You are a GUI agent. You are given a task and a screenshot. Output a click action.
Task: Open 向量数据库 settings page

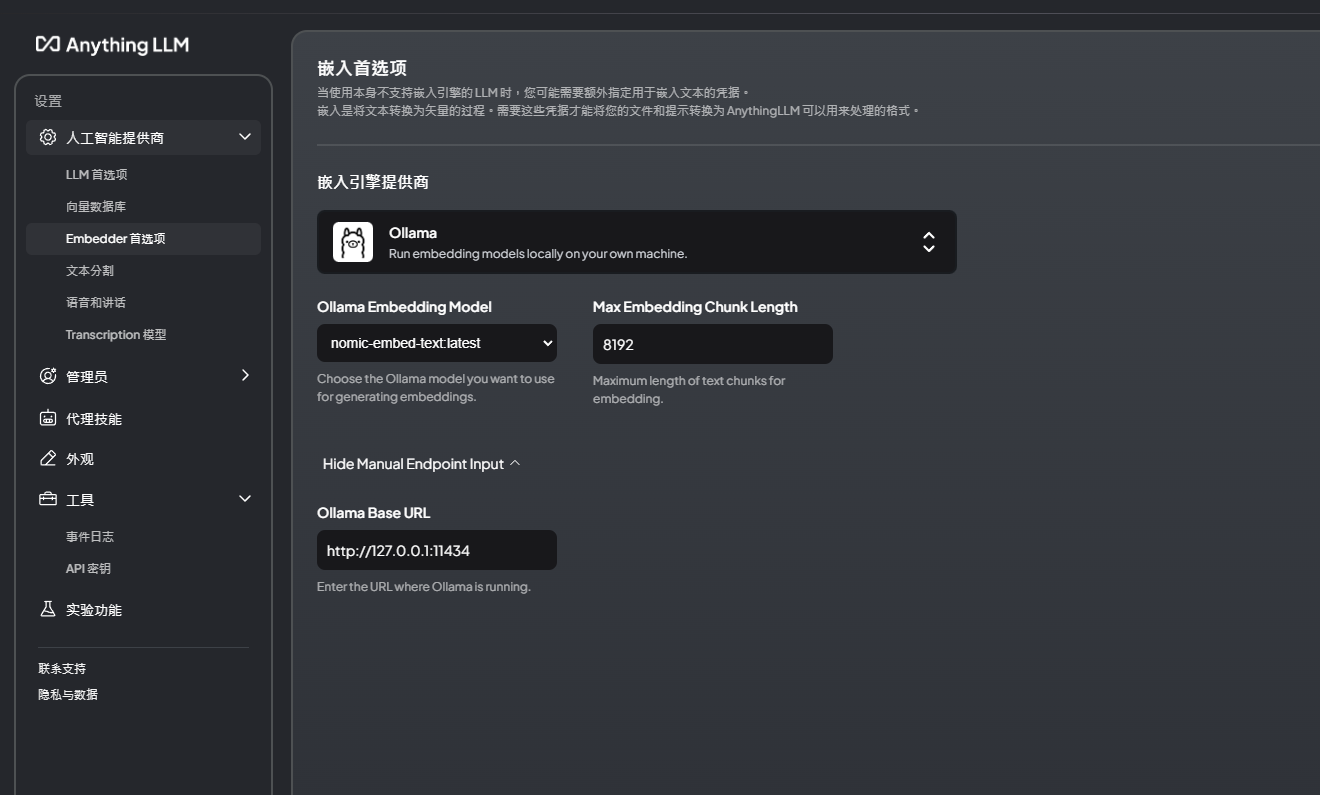[x=96, y=207]
